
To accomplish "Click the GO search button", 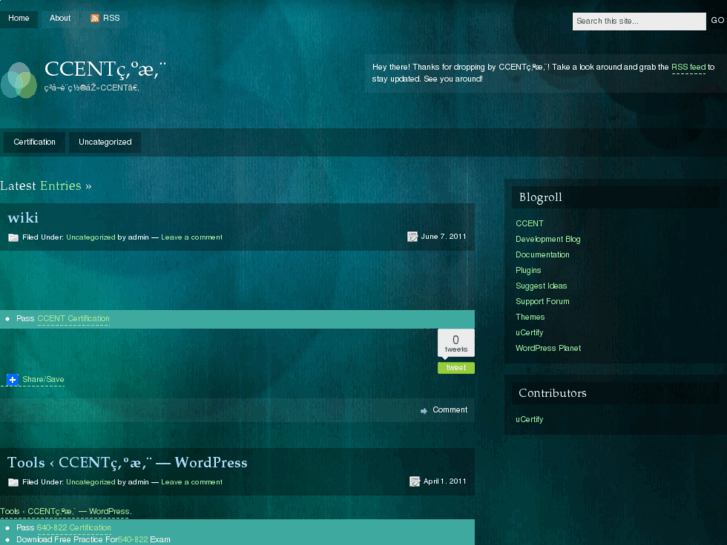I will coord(717,20).
